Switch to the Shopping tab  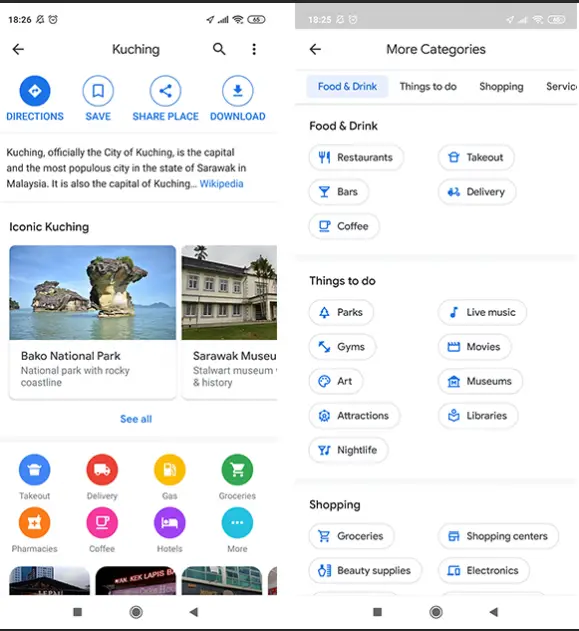(x=501, y=87)
